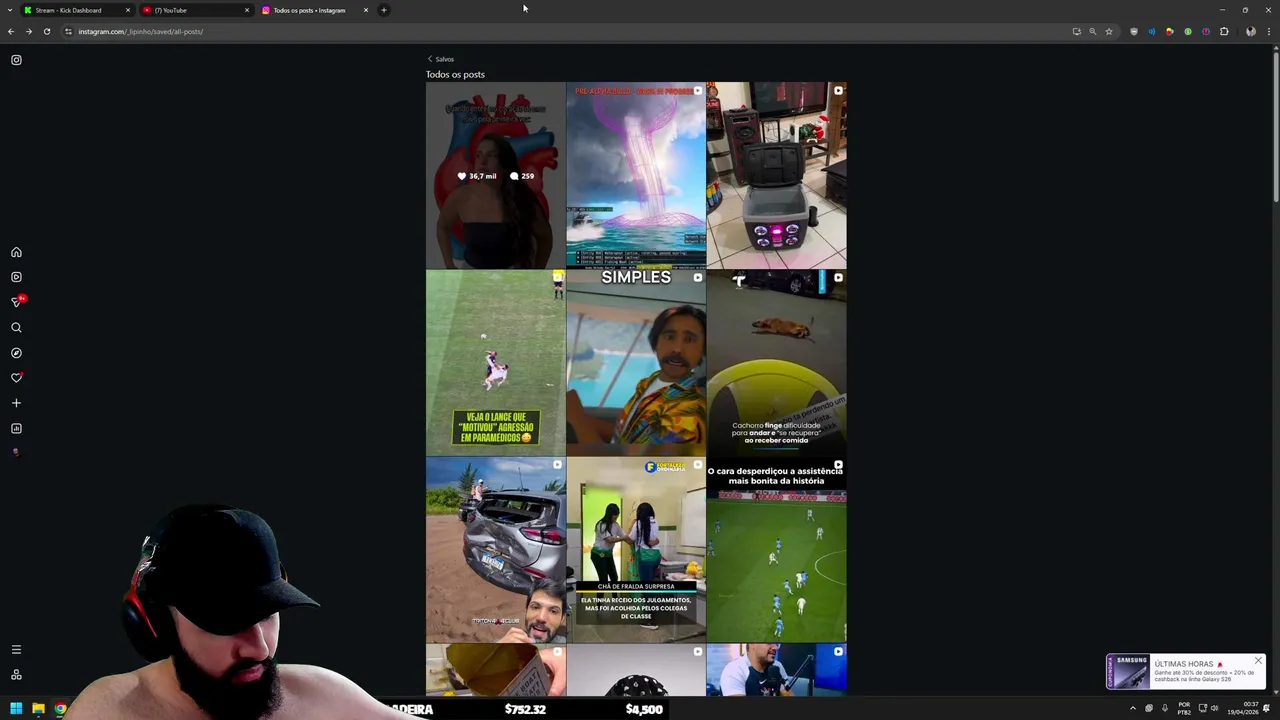The height and width of the screenshot is (720, 1280).
Task: Bookmark this page with the star icon
Action: pos(1108,31)
